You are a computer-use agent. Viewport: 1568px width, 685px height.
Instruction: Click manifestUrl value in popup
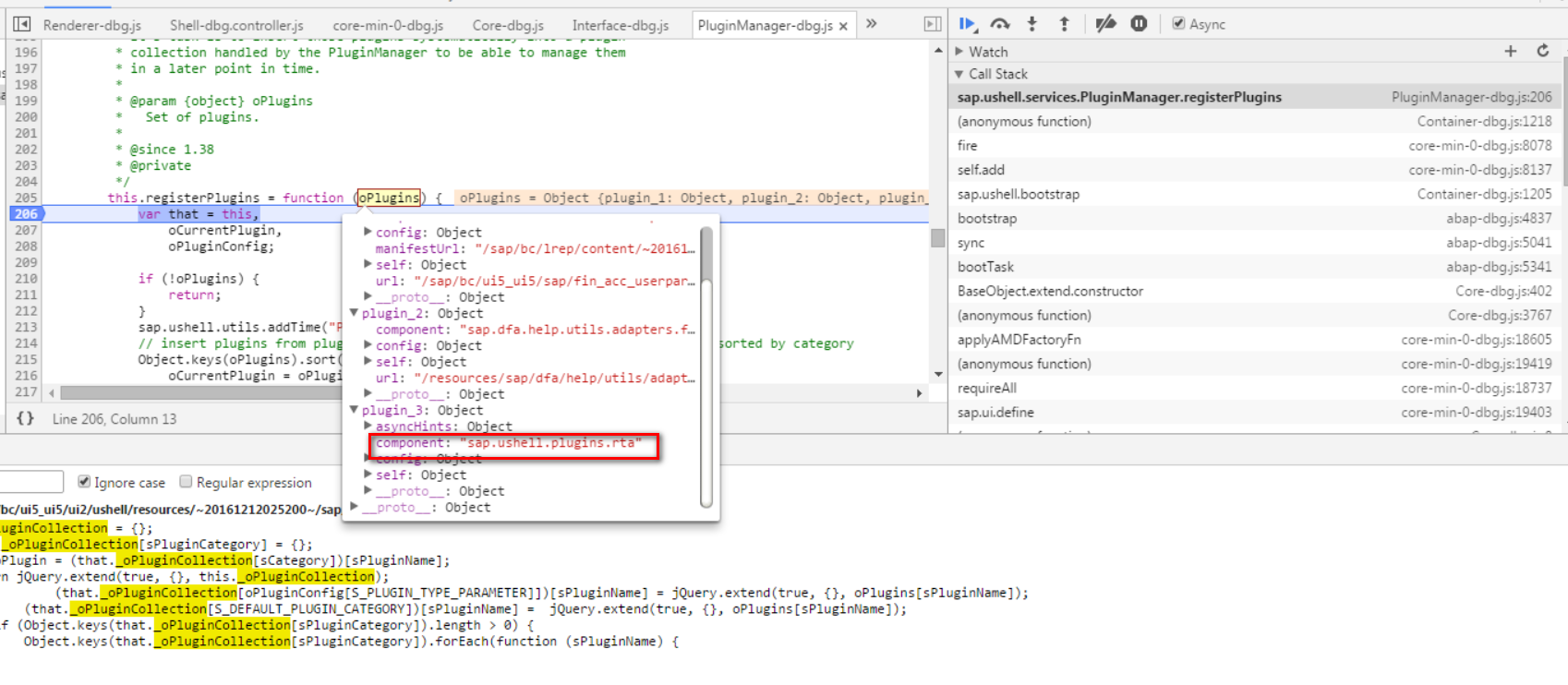pyautogui.click(x=585, y=248)
